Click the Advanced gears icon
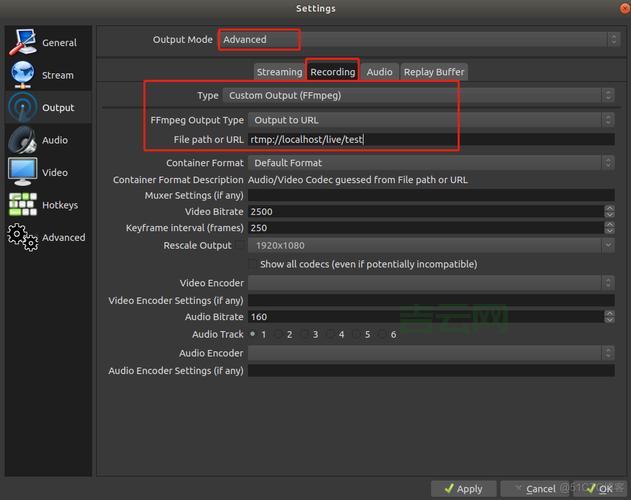This screenshot has height=500, width=631. tap(23, 237)
